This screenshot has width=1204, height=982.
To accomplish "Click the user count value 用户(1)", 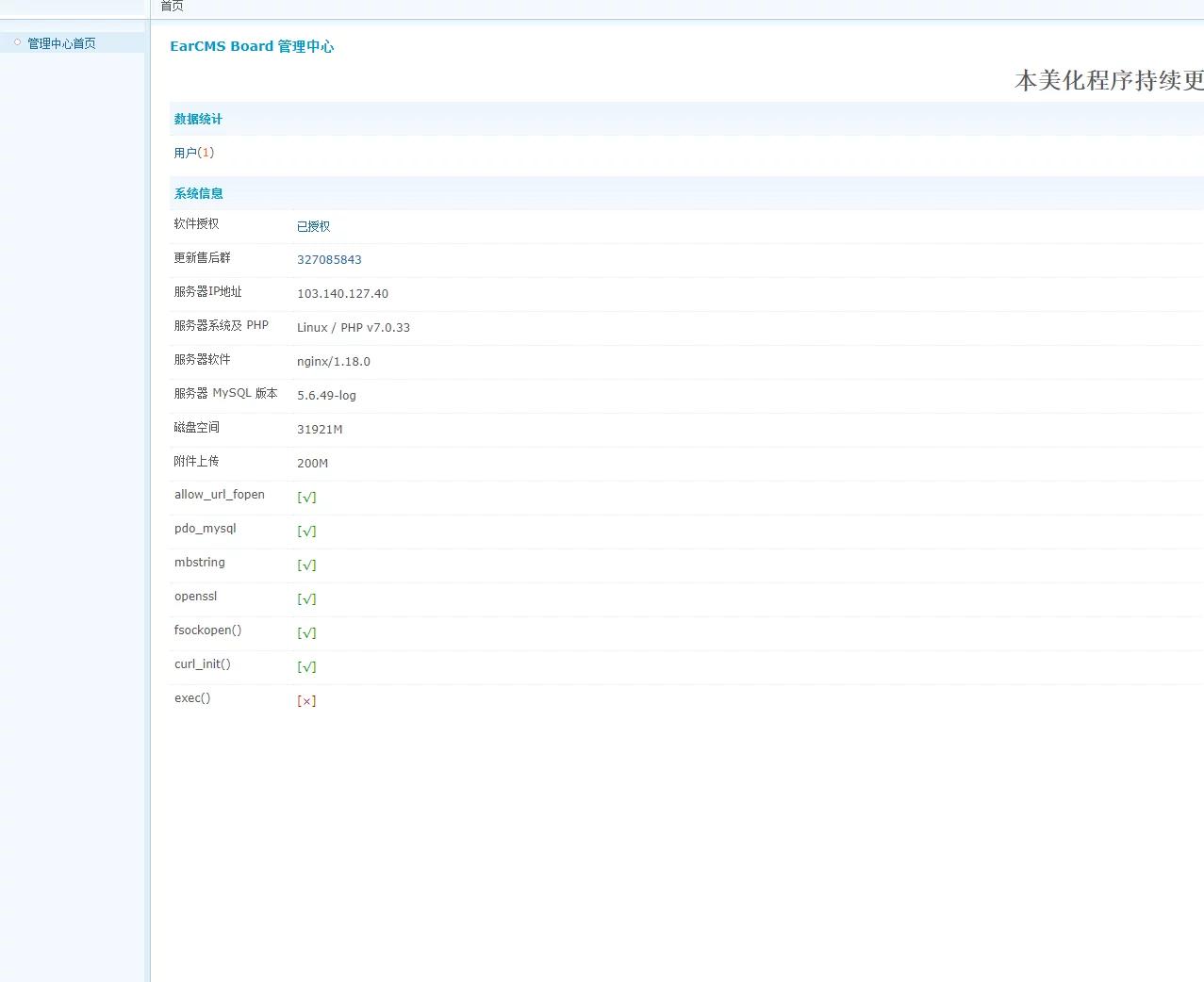I will 193,152.
